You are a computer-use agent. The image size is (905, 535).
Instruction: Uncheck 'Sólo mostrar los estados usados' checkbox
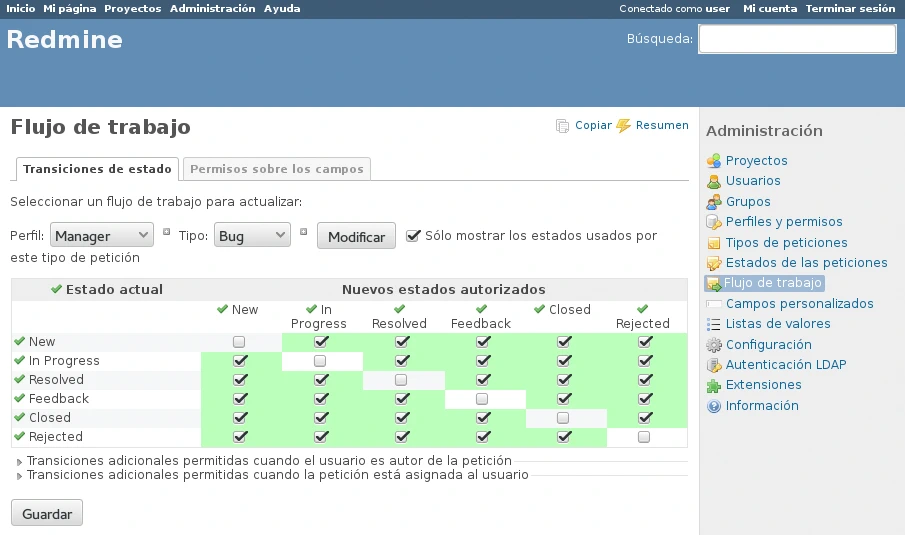pos(413,236)
